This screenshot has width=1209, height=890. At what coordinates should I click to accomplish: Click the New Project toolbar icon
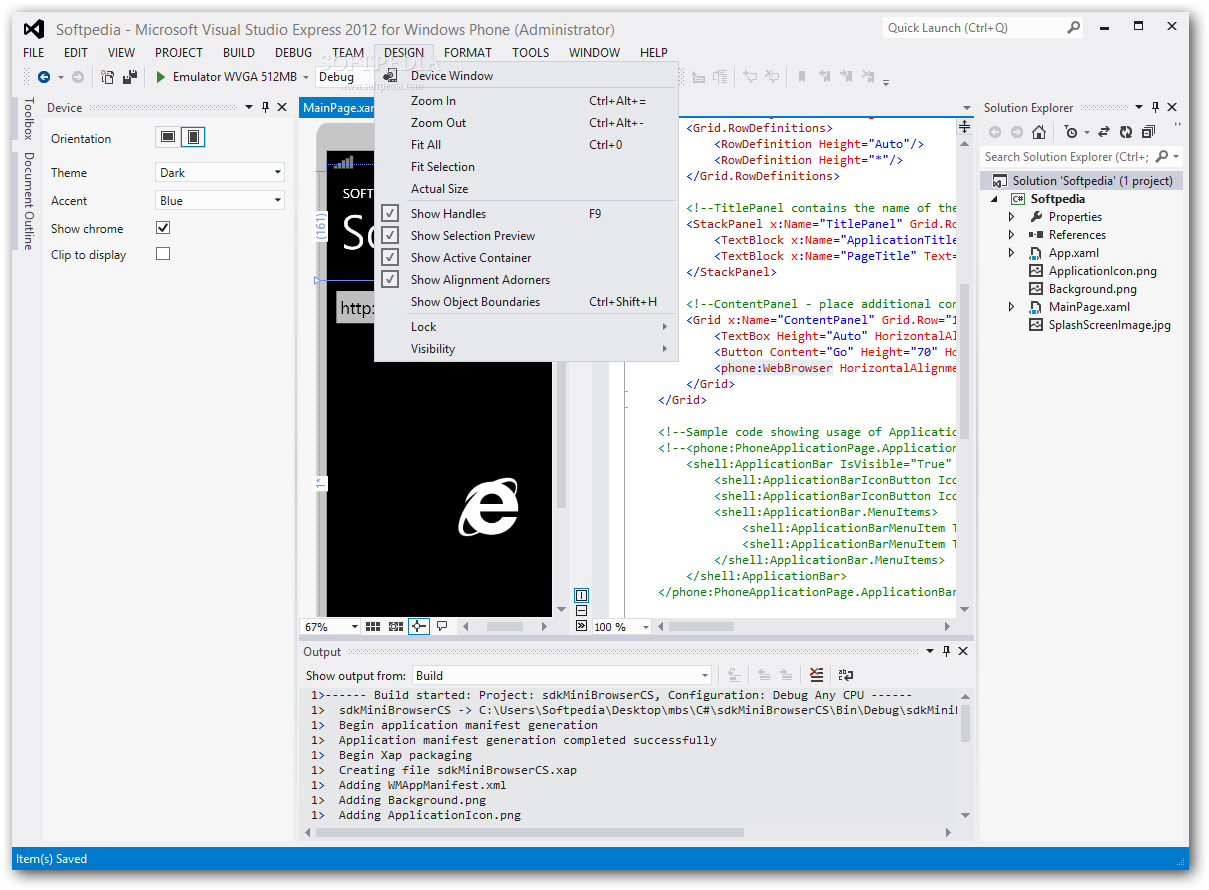107,77
